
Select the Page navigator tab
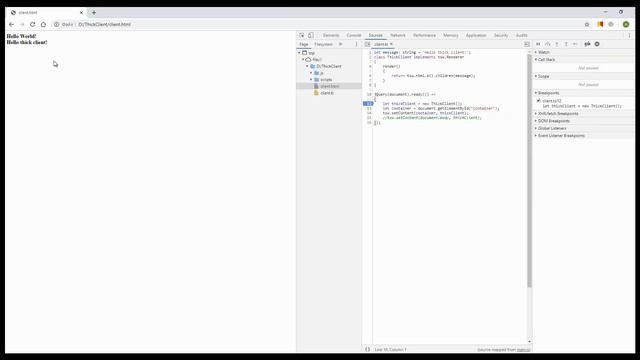[x=304, y=44]
